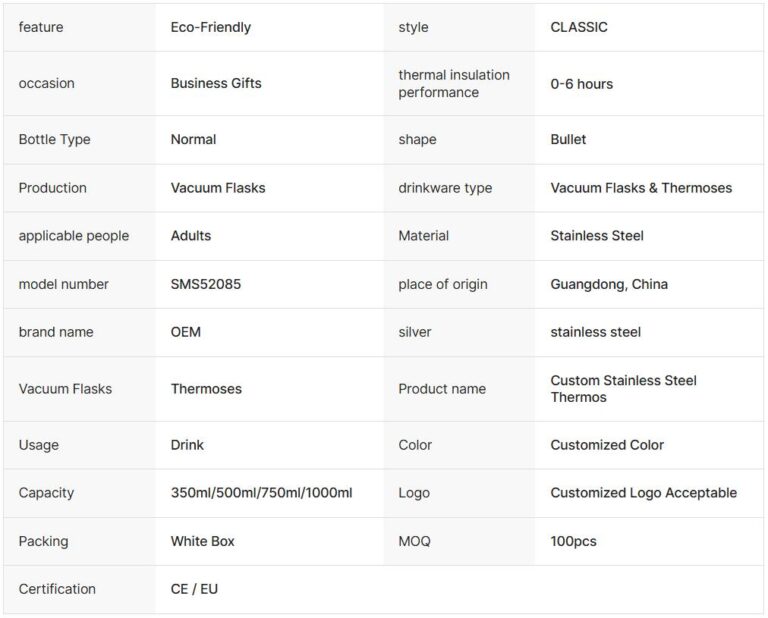Click the model number 'SMS52085'
The width and height of the screenshot is (768, 618).
coord(206,284)
